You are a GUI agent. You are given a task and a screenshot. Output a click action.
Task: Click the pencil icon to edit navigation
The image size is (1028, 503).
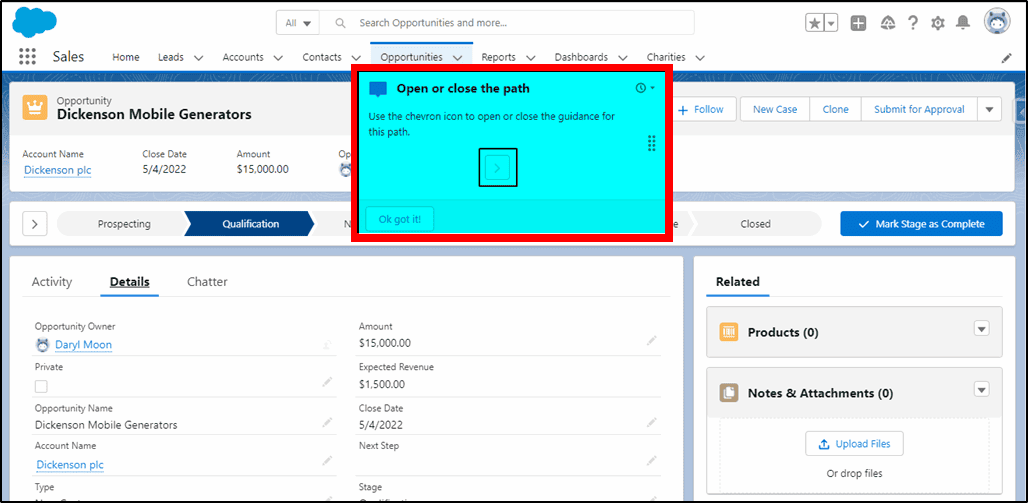coord(1006,58)
